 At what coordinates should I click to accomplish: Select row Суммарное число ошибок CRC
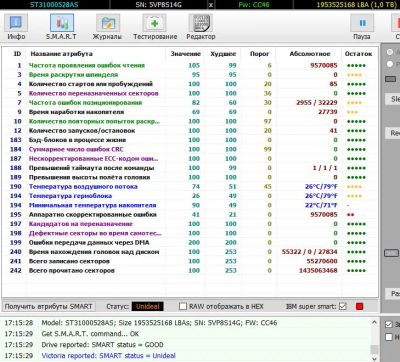click(190, 149)
